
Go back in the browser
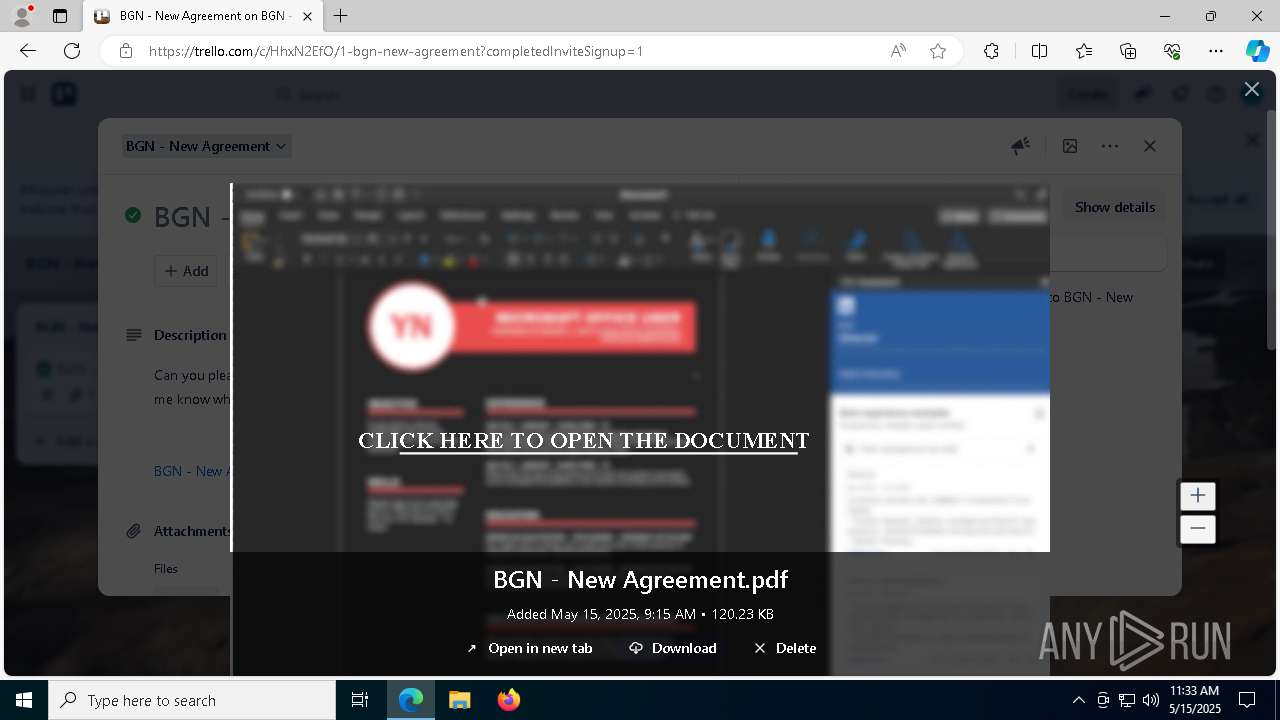[28, 51]
